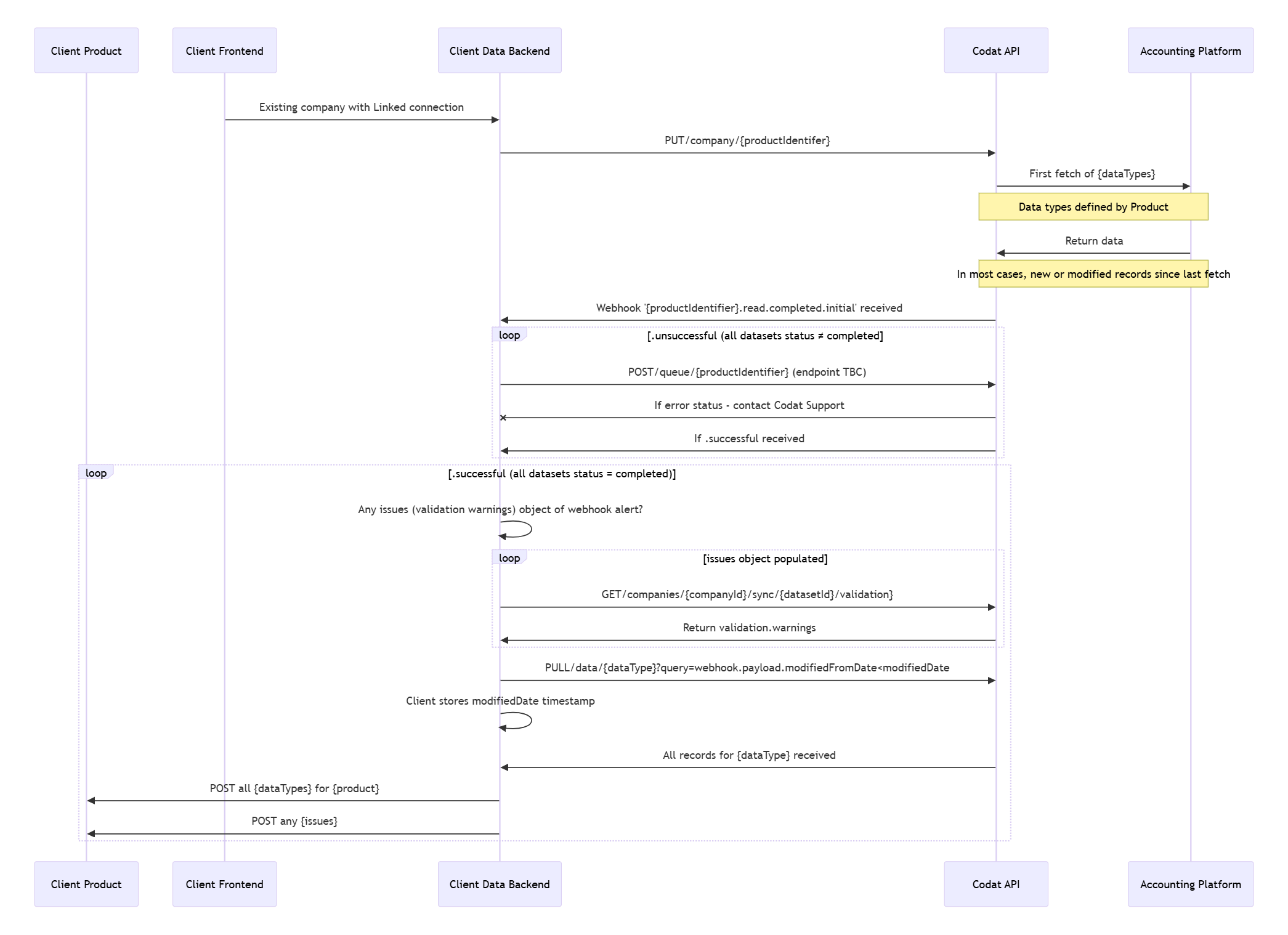Screen dimensions: 1288x935
Task: Expand the 'issues object populated' loop label
Action: tap(509, 557)
